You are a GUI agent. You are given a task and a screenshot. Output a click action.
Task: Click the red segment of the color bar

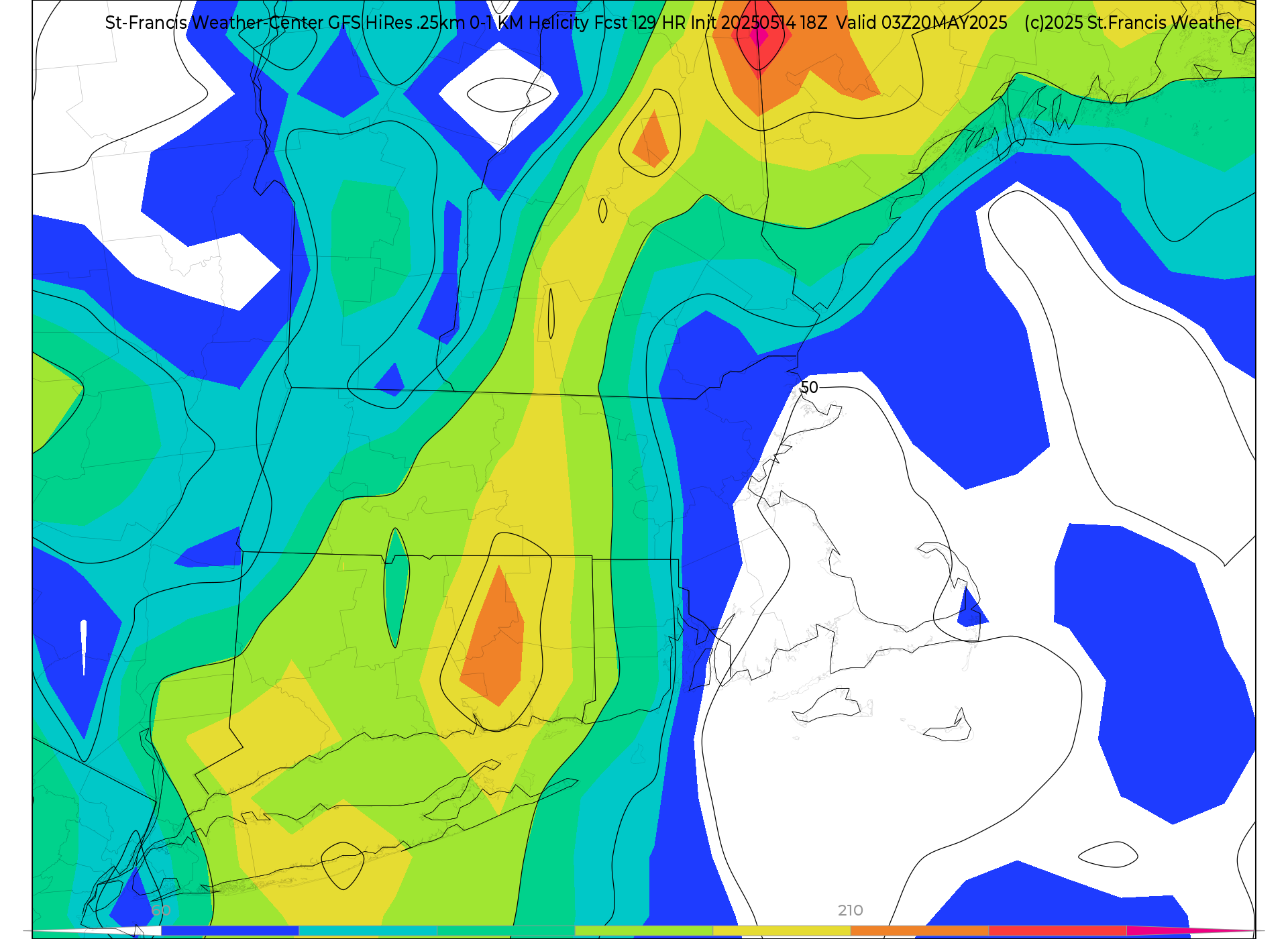tap(1057, 931)
